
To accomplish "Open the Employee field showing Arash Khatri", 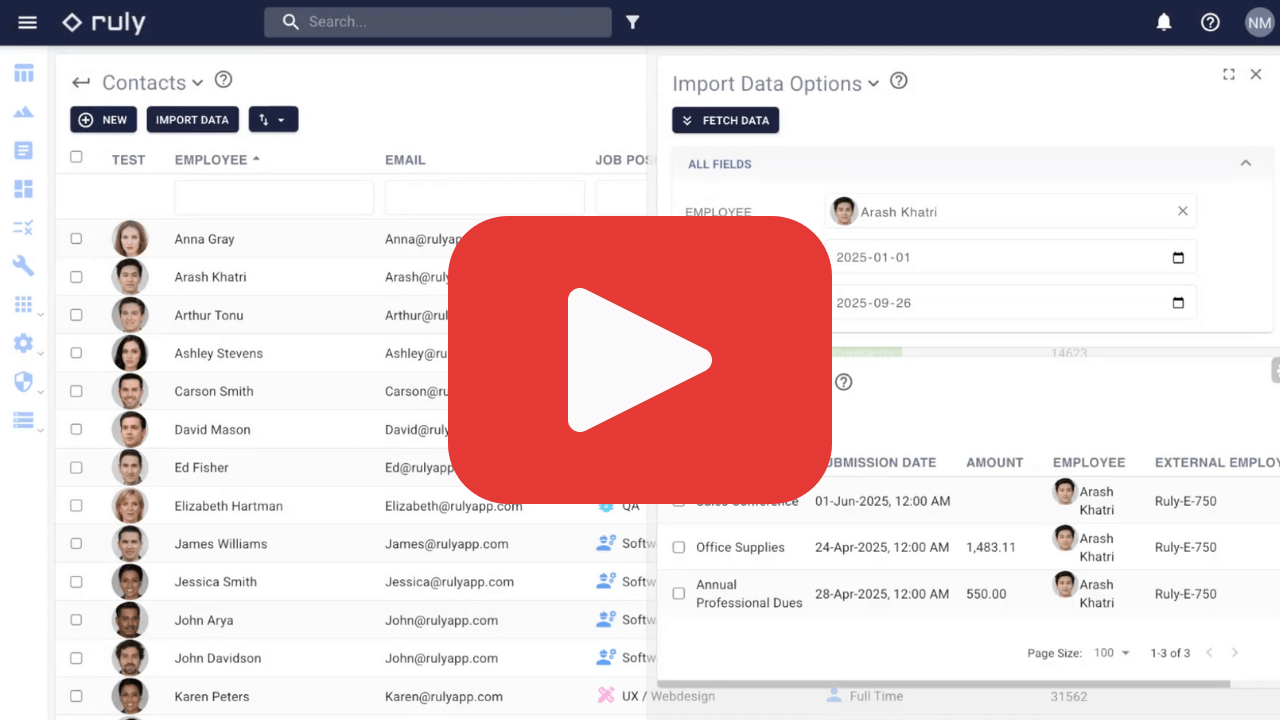I will click(x=1011, y=211).
